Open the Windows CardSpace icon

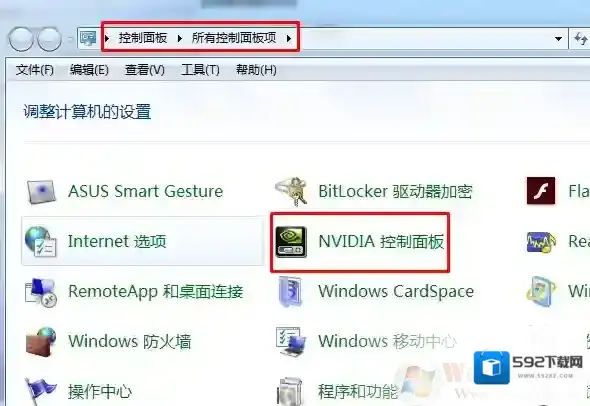[x=290, y=292]
